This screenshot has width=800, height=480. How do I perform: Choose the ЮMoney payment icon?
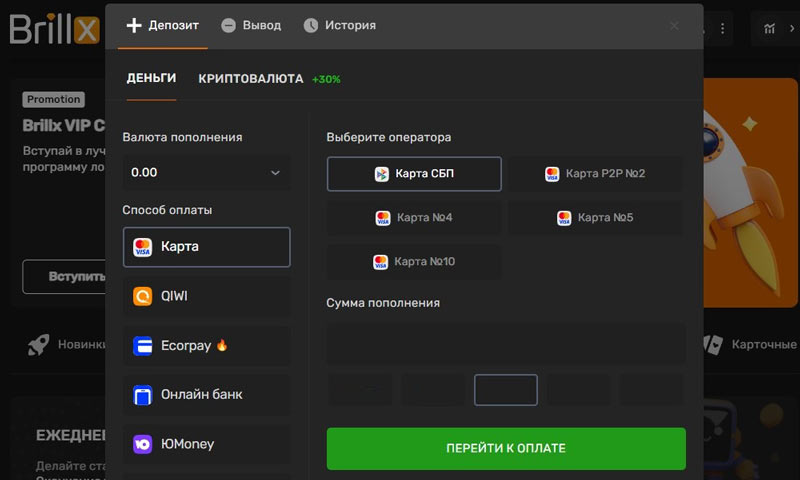click(142, 444)
